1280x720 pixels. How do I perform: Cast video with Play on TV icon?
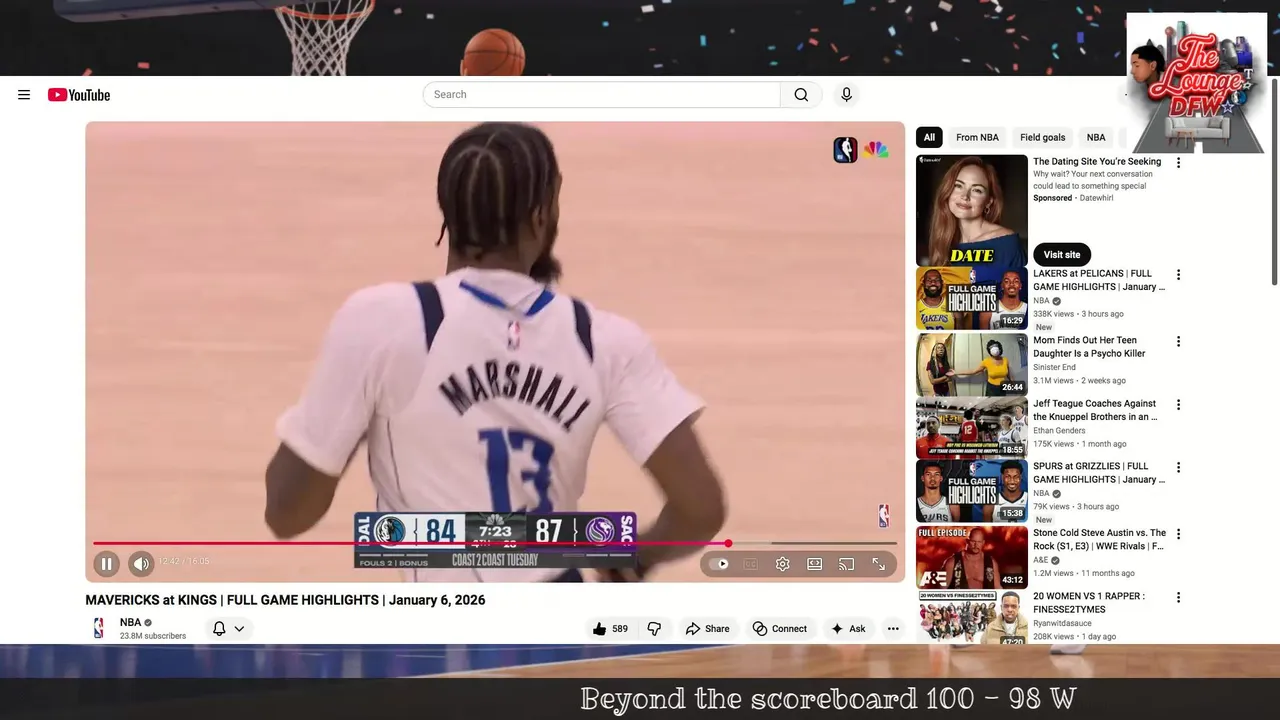[846, 564]
